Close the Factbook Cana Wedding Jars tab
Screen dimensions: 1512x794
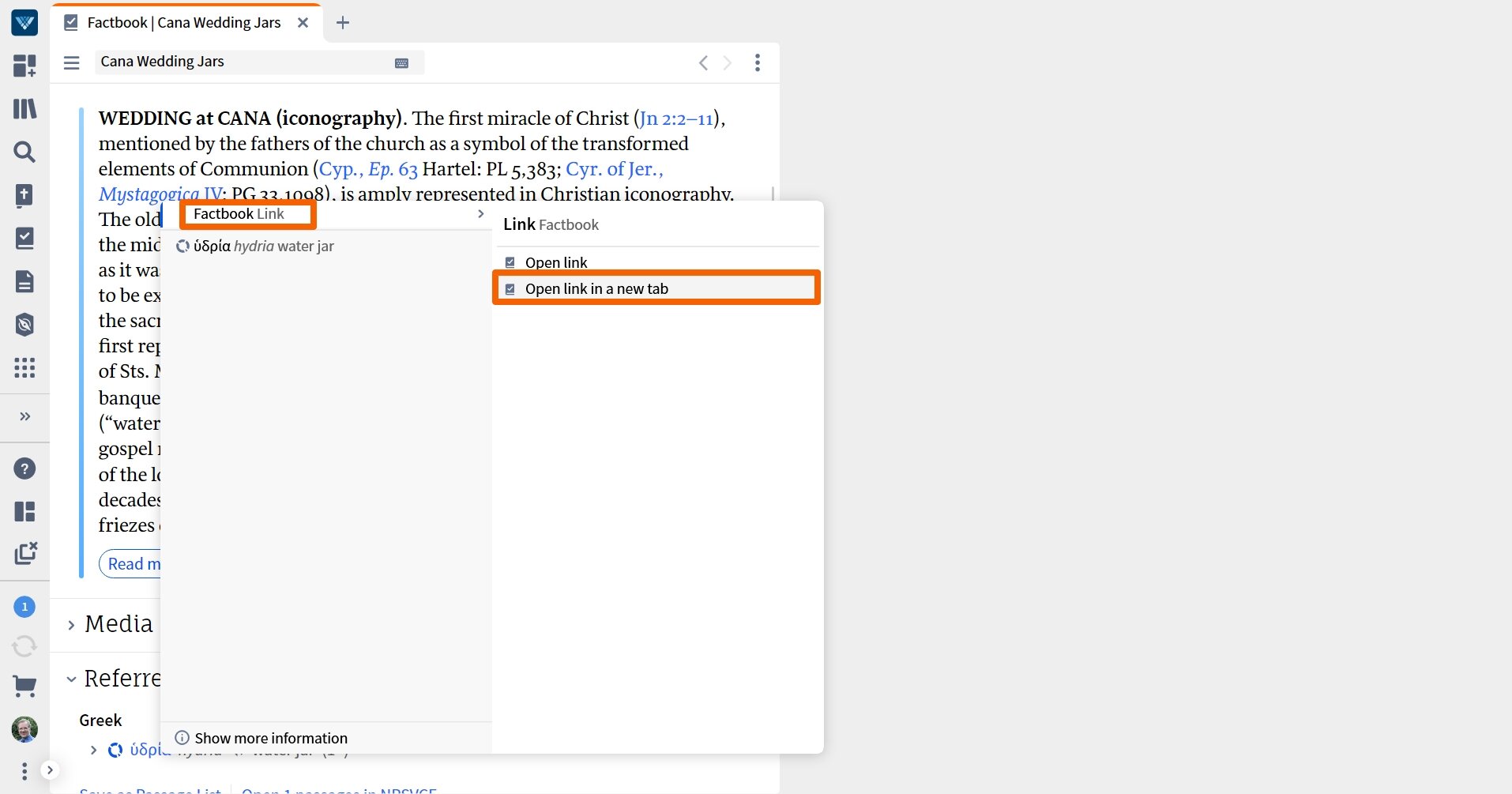303,23
